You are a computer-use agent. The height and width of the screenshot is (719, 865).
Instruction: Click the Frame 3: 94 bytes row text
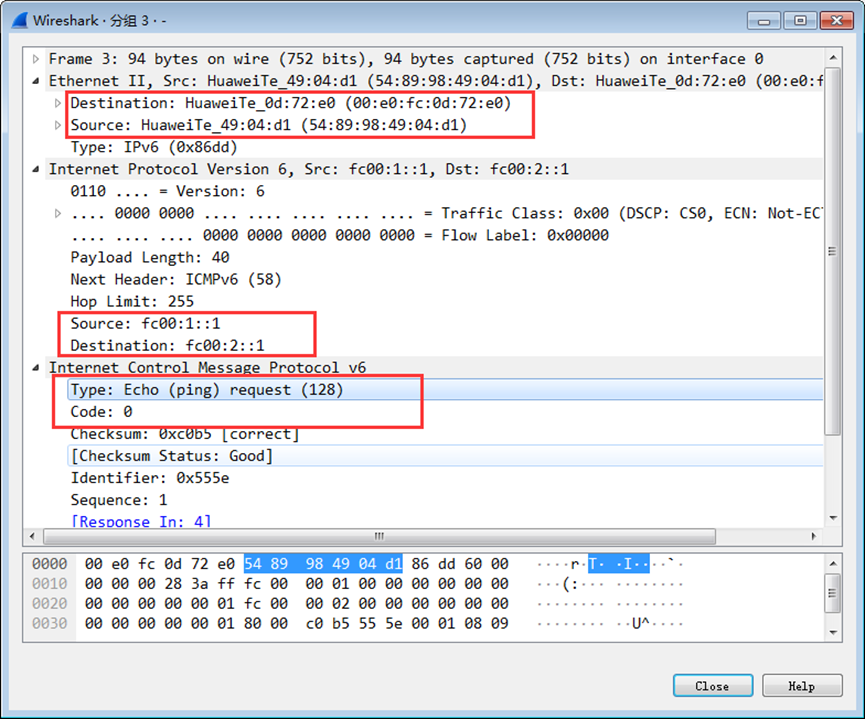[406, 59]
